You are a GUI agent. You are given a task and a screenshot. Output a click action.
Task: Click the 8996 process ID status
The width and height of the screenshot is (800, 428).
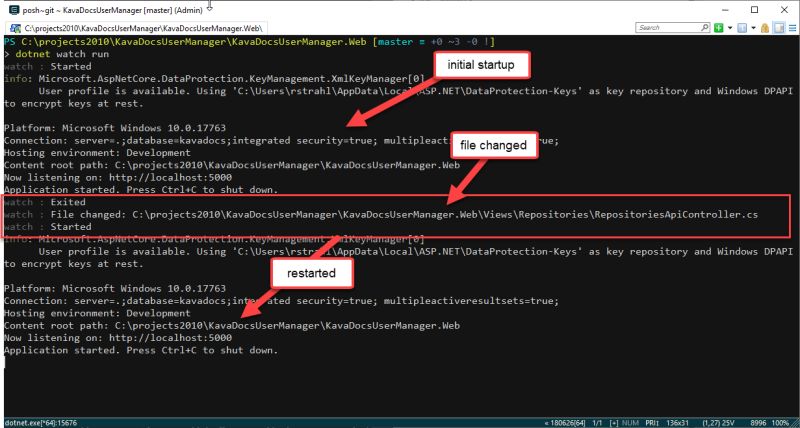[x=759, y=423]
